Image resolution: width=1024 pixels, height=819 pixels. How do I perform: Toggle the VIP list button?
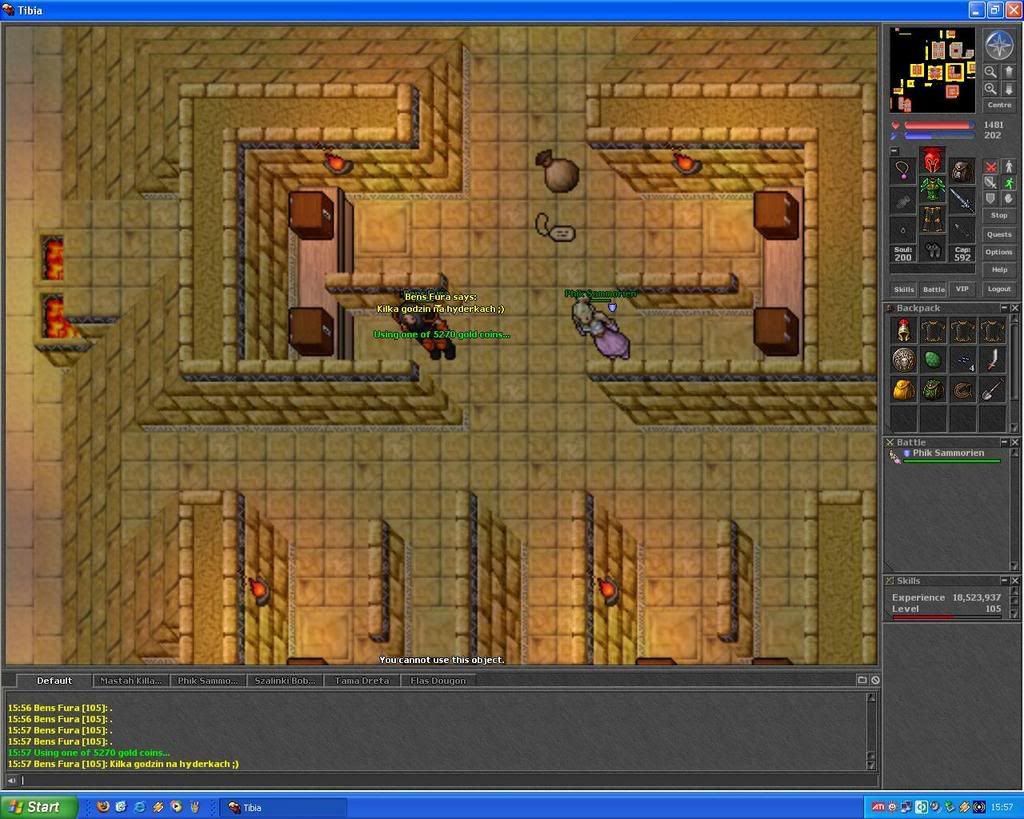tap(962, 288)
